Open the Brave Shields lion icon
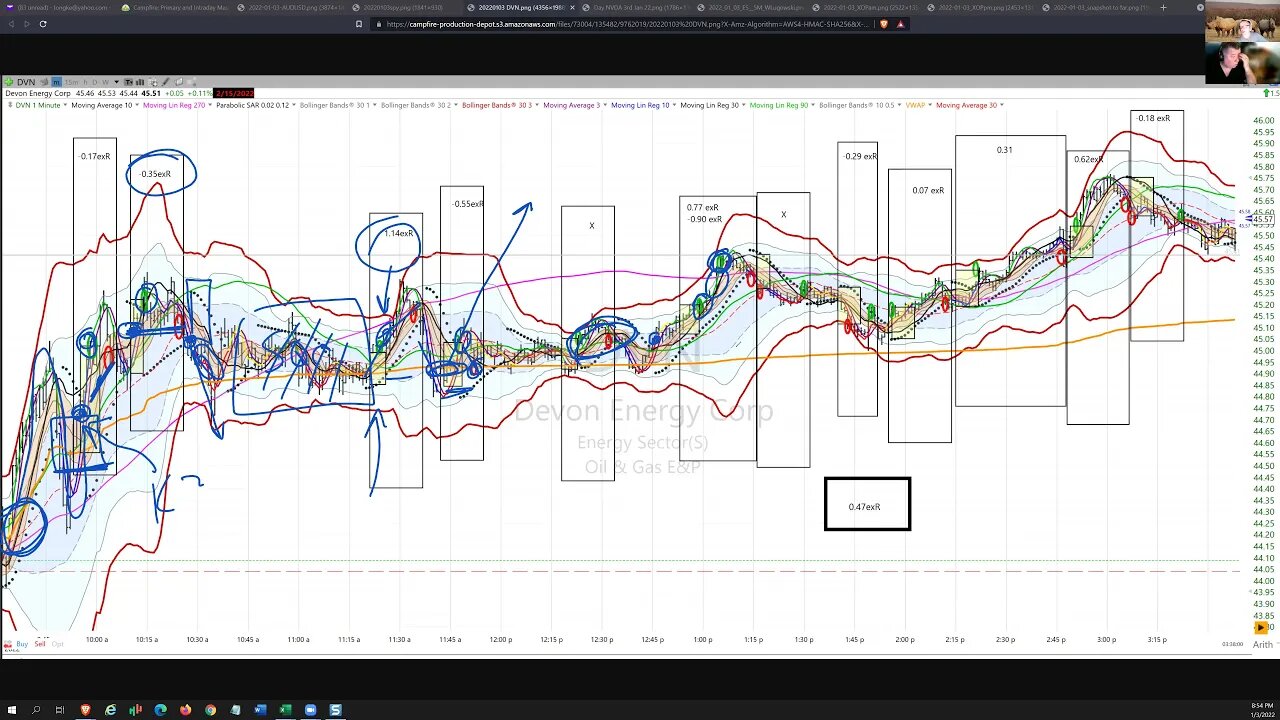 (x=883, y=23)
